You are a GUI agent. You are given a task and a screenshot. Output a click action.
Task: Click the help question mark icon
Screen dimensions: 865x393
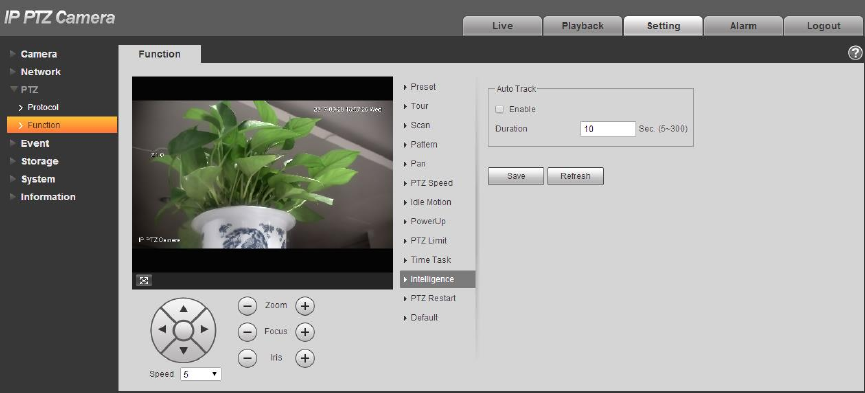(855, 53)
